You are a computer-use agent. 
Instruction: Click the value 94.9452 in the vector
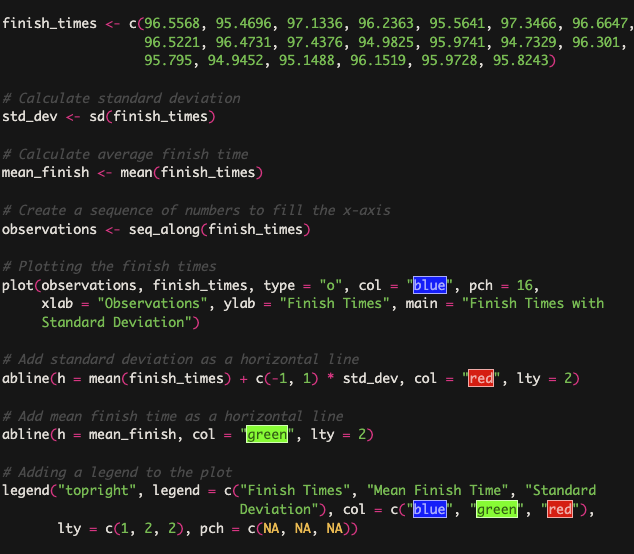point(235,60)
